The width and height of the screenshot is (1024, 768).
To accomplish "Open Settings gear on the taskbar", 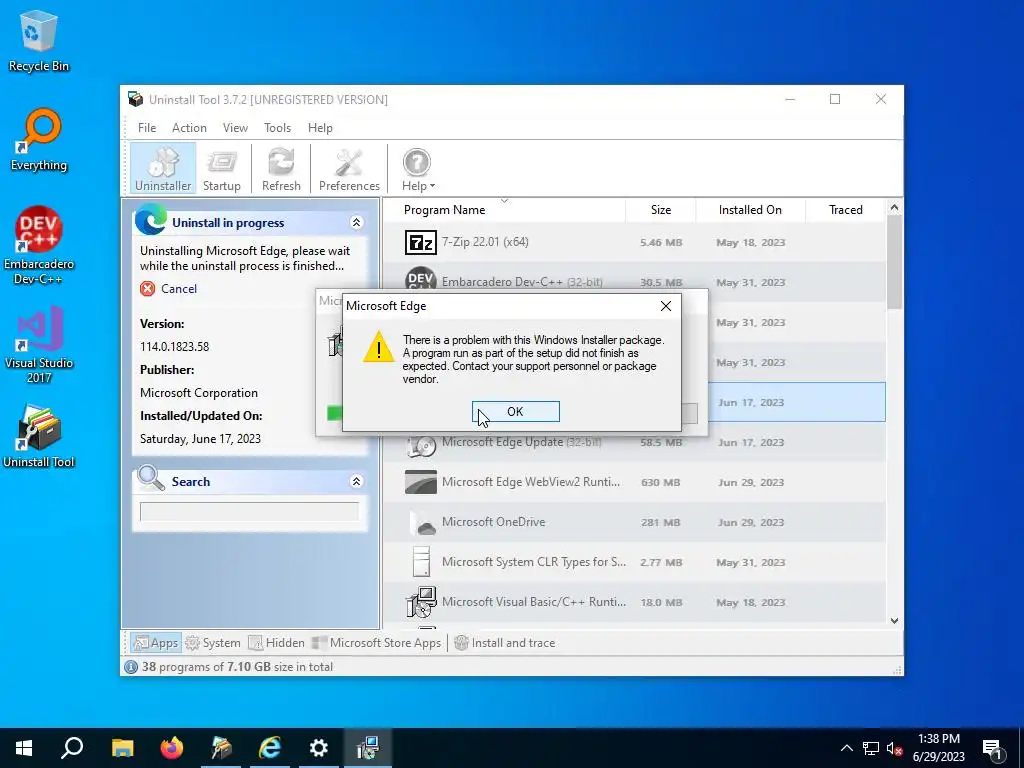I will (319, 748).
